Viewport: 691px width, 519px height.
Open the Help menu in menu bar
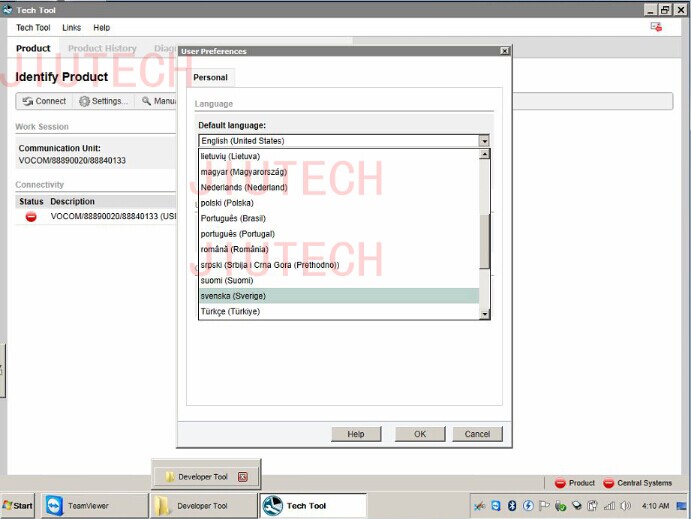coord(102,28)
